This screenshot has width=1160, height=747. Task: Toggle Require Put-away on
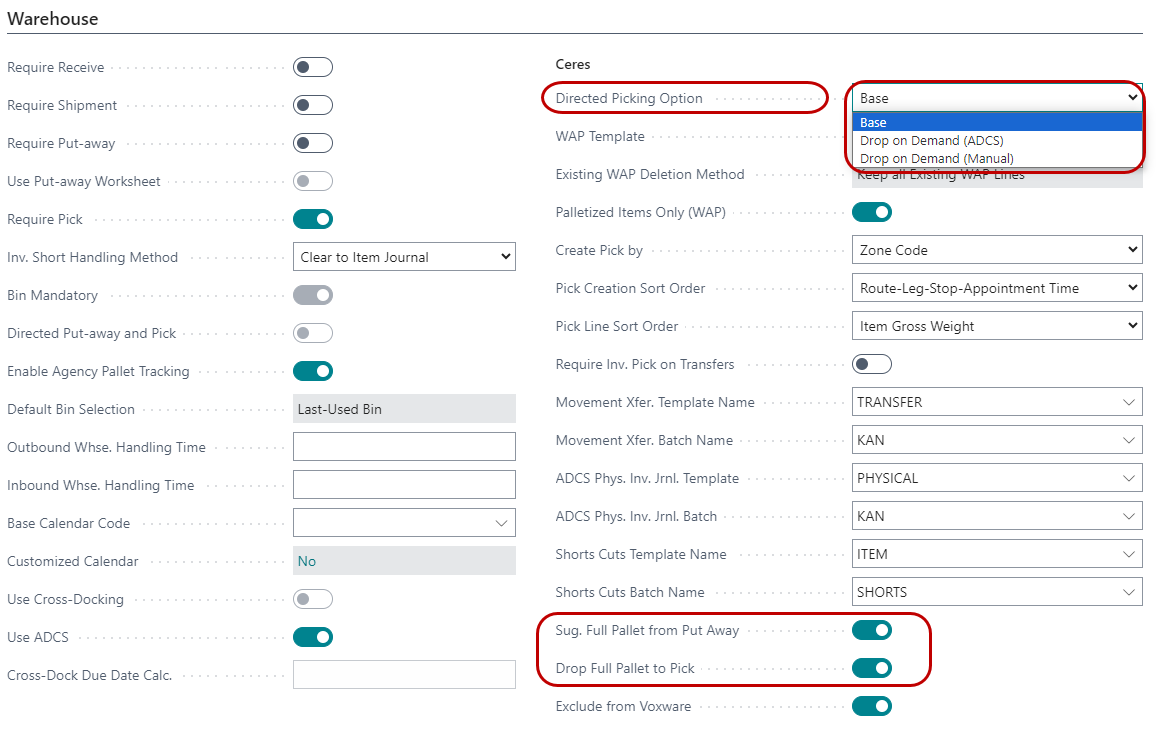[312, 143]
